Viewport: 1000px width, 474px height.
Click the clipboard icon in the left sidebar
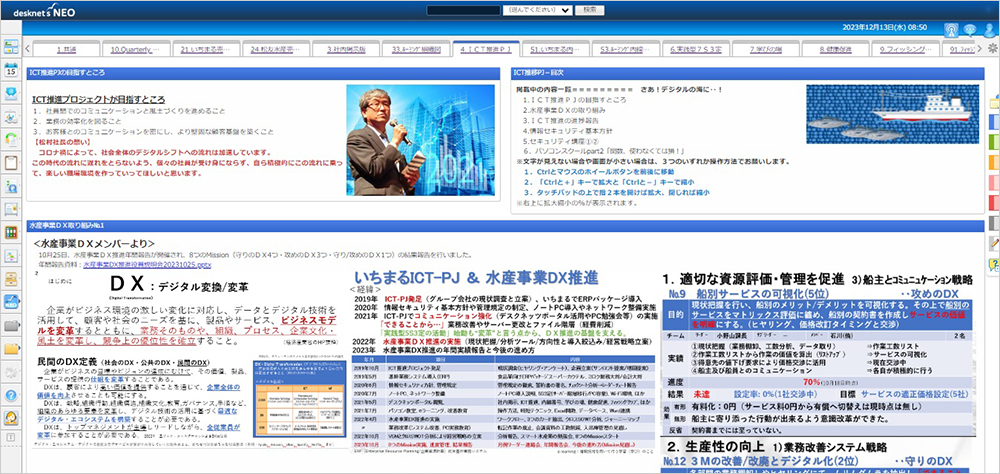(x=11, y=163)
